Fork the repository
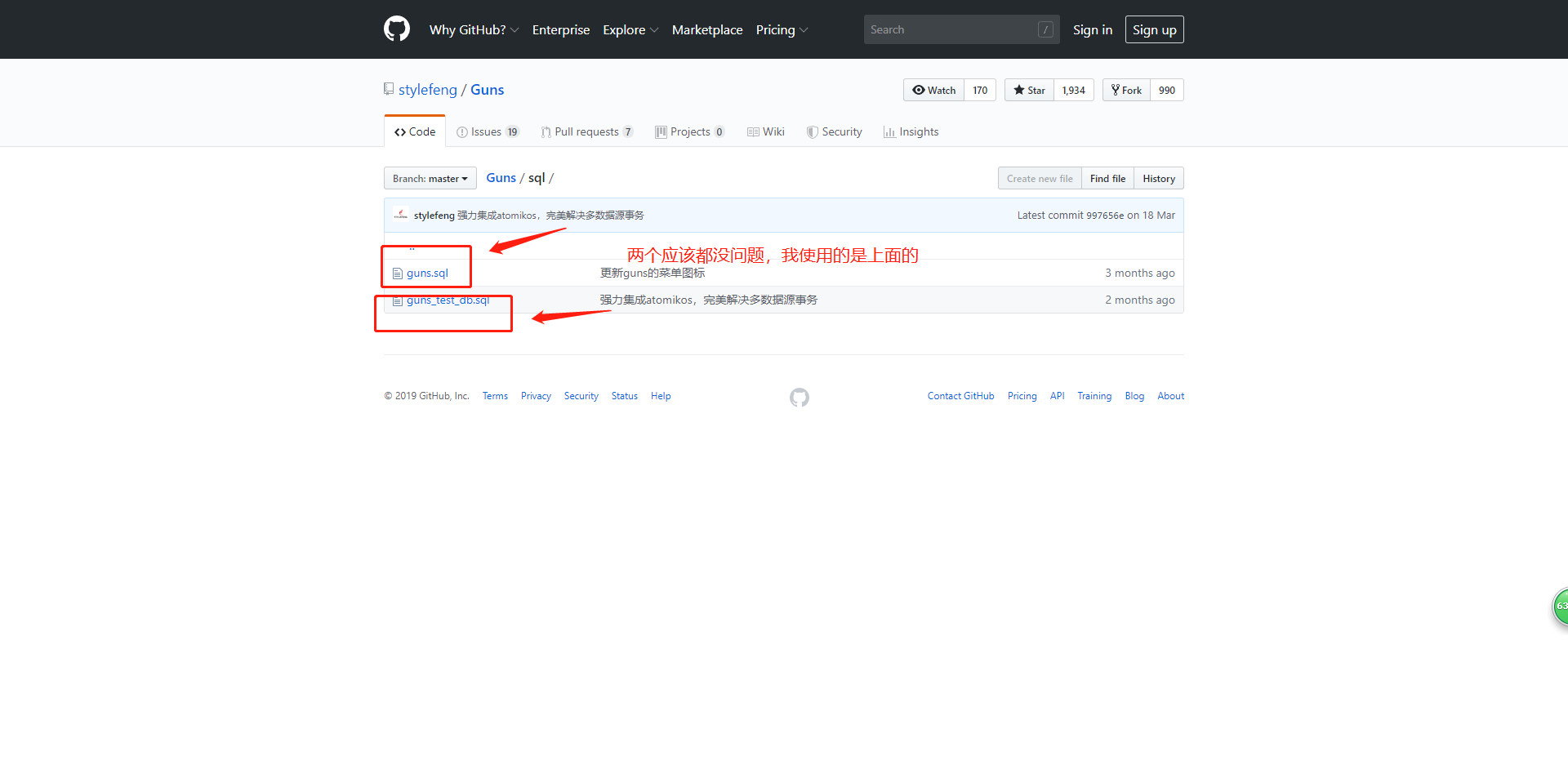1568x765 pixels. pos(1126,90)
